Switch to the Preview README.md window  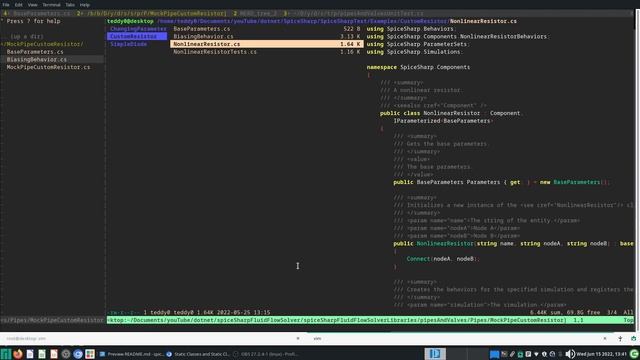click(x=131, y=354)
